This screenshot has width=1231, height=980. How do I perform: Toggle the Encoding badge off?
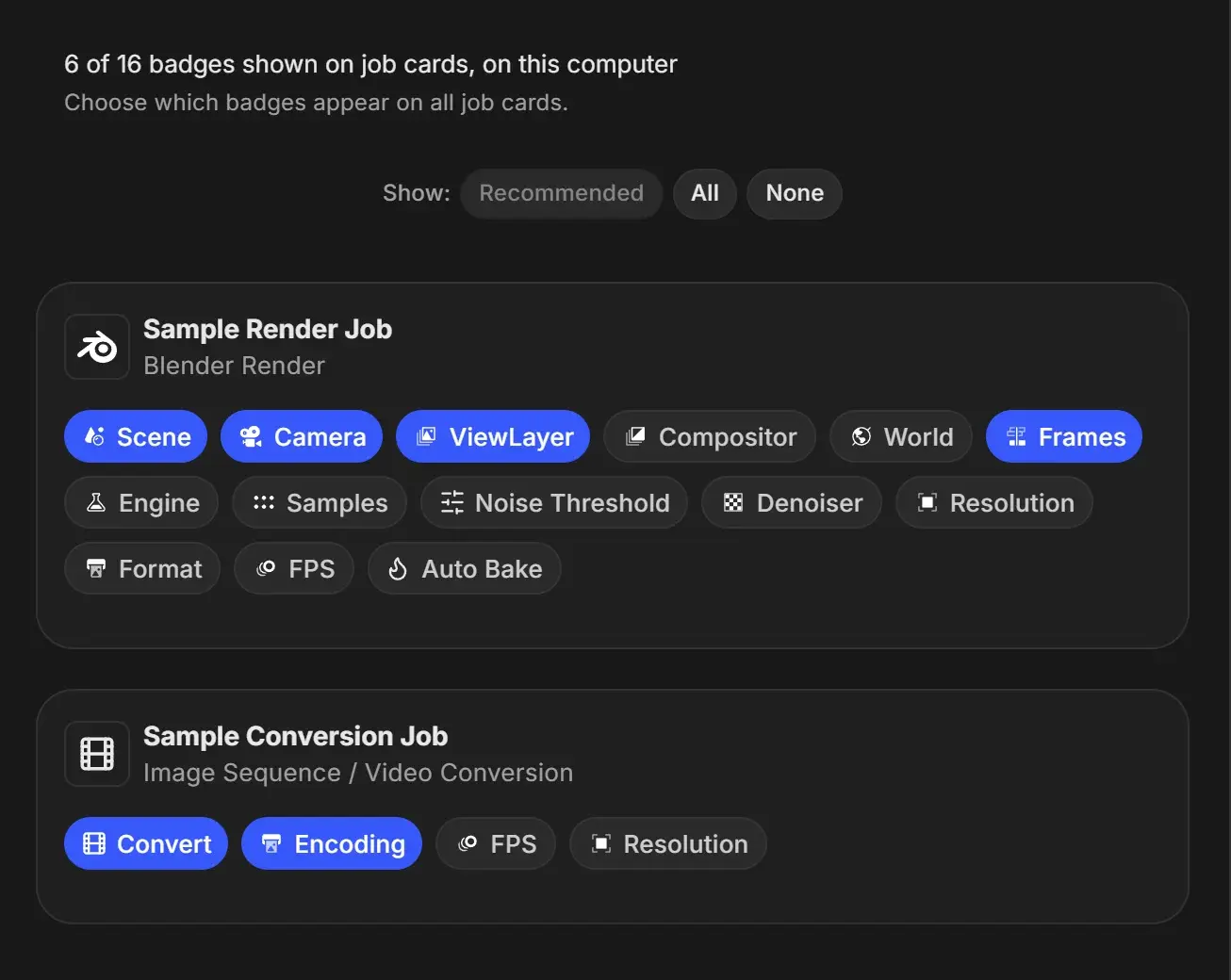click(x=332, y=843)
